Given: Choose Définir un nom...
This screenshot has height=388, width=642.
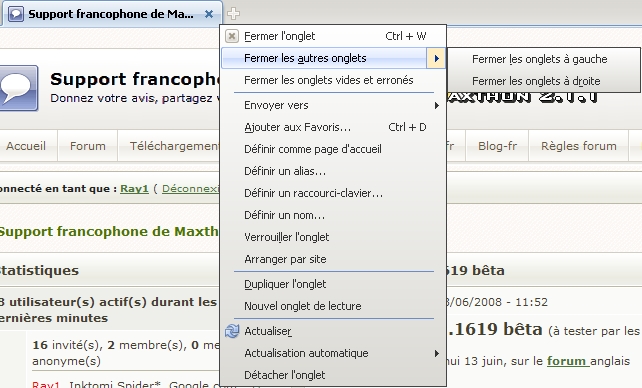Looking at the screenshot, I should 333,215.
